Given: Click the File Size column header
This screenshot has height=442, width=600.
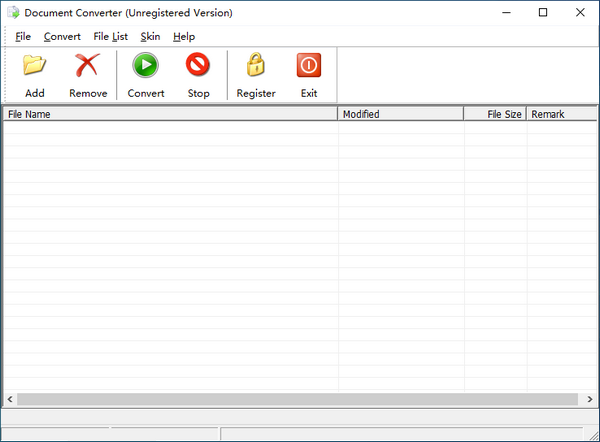Looking at the screenshot, I should [495, 114].
